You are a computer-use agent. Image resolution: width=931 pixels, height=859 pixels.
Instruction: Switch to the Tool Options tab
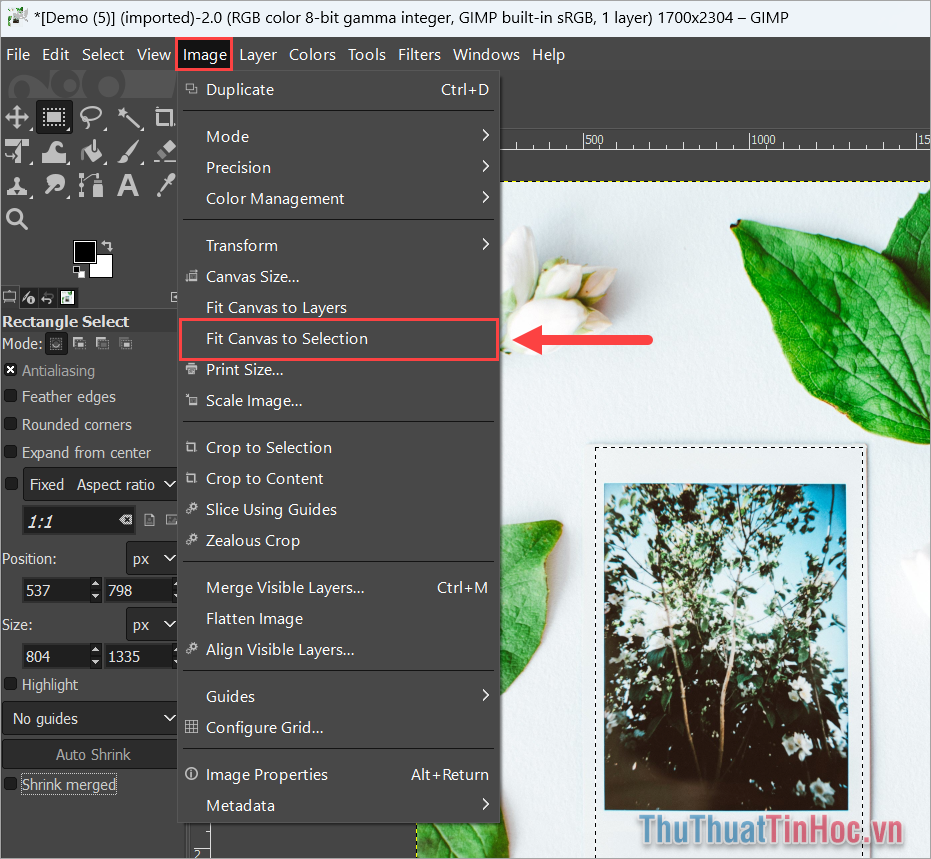[x=10, y=297]
